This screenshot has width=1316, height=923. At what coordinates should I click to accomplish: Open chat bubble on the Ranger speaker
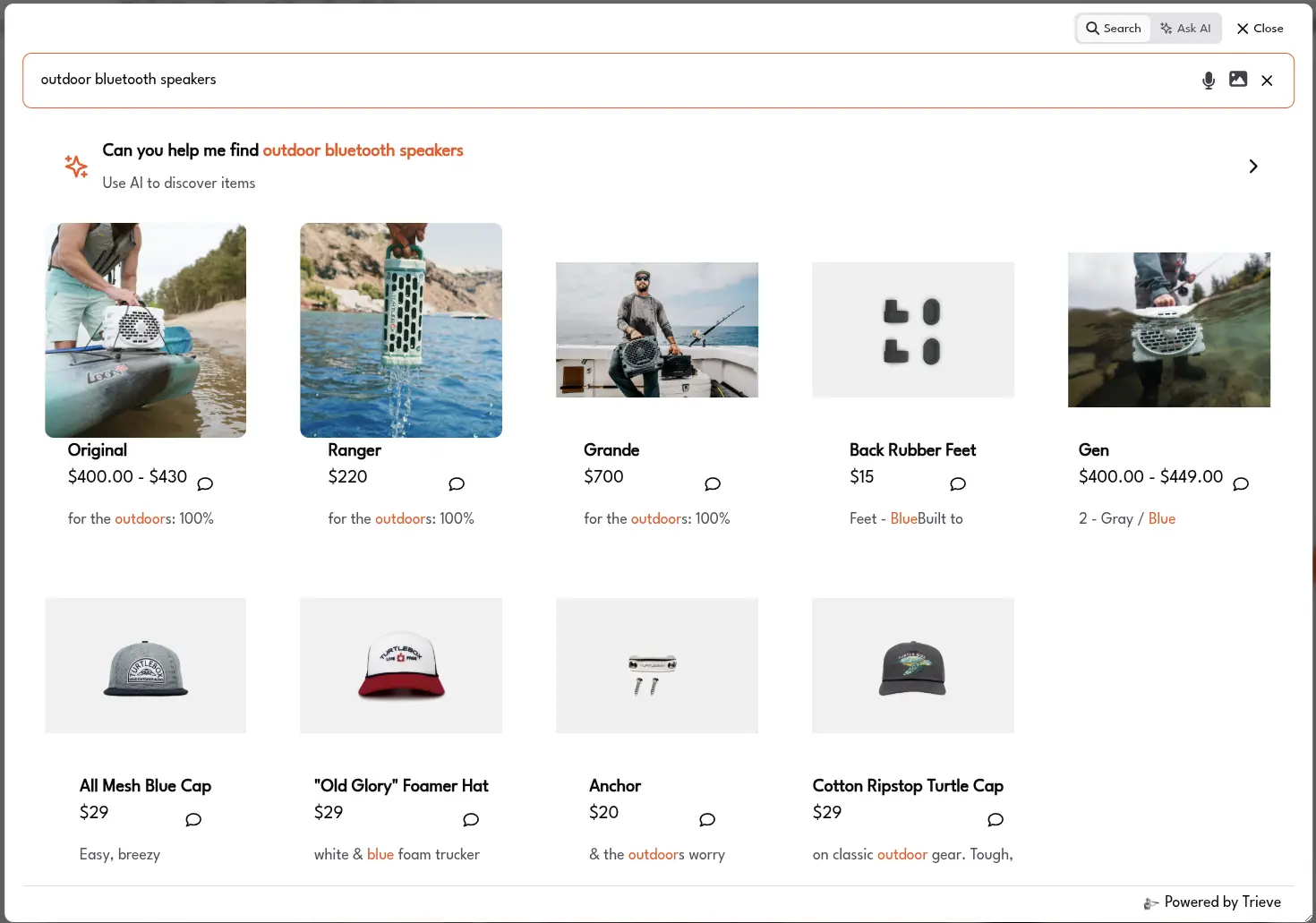pyautogui.click(x=457, y=483)
